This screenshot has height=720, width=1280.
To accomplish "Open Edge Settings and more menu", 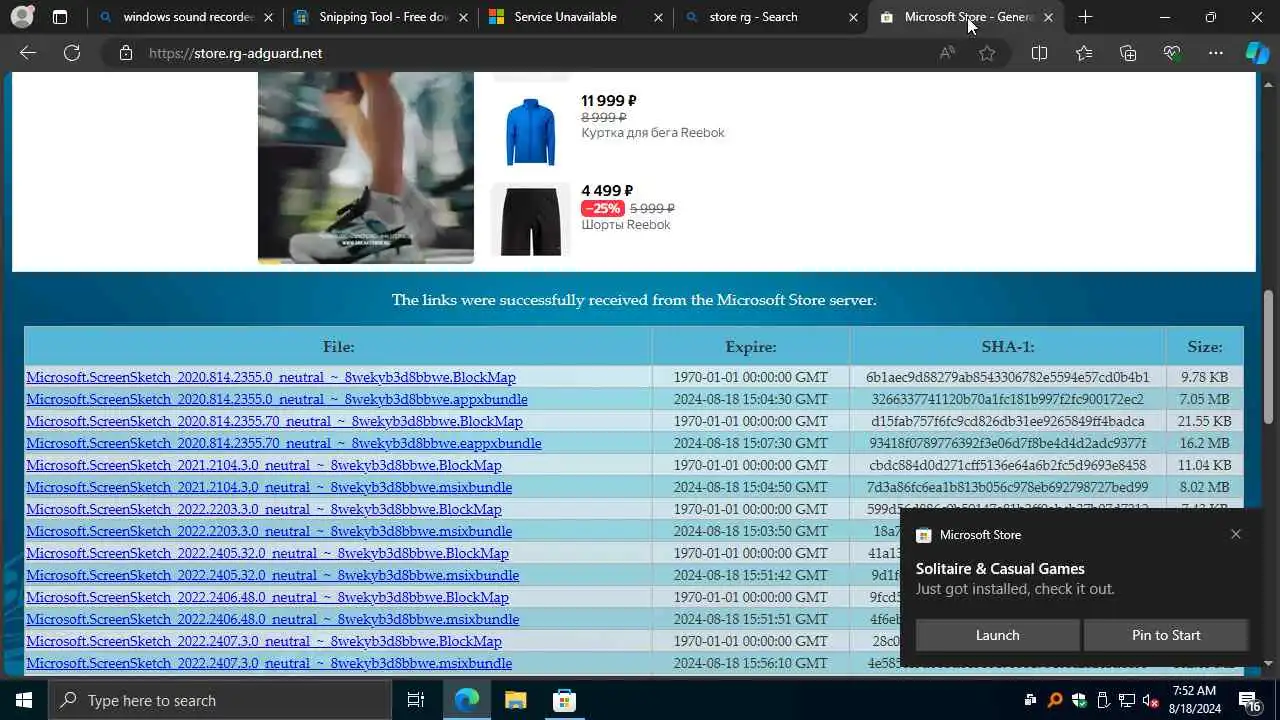I will 1216,53.
